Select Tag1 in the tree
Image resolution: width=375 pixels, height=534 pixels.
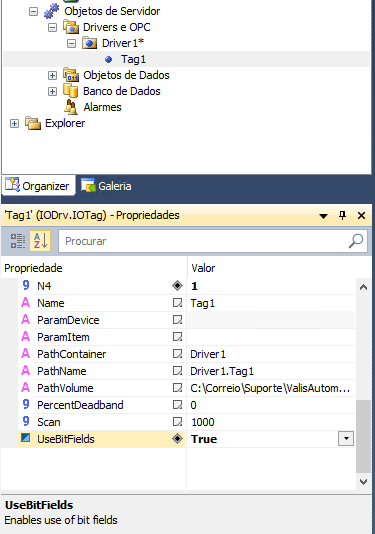tap(134, 59)
